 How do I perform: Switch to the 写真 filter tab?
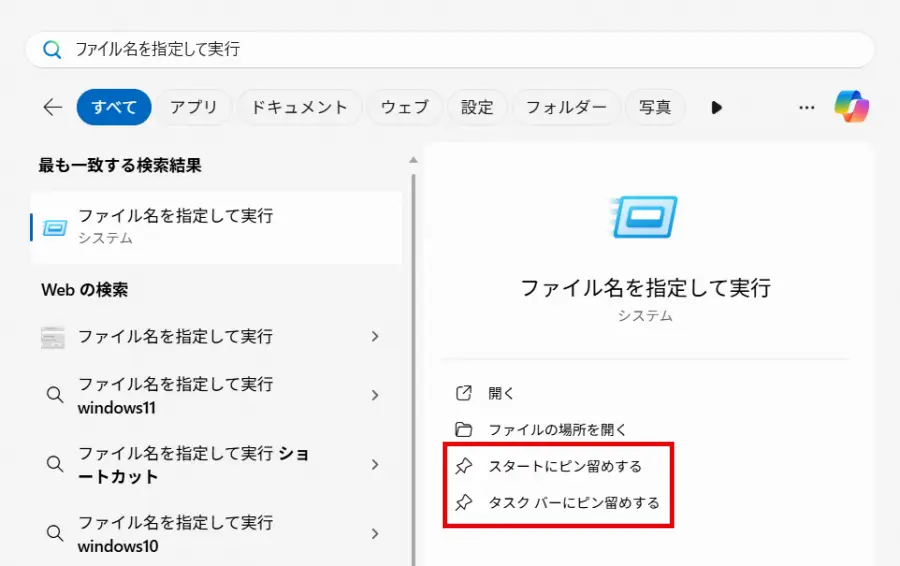655,107
